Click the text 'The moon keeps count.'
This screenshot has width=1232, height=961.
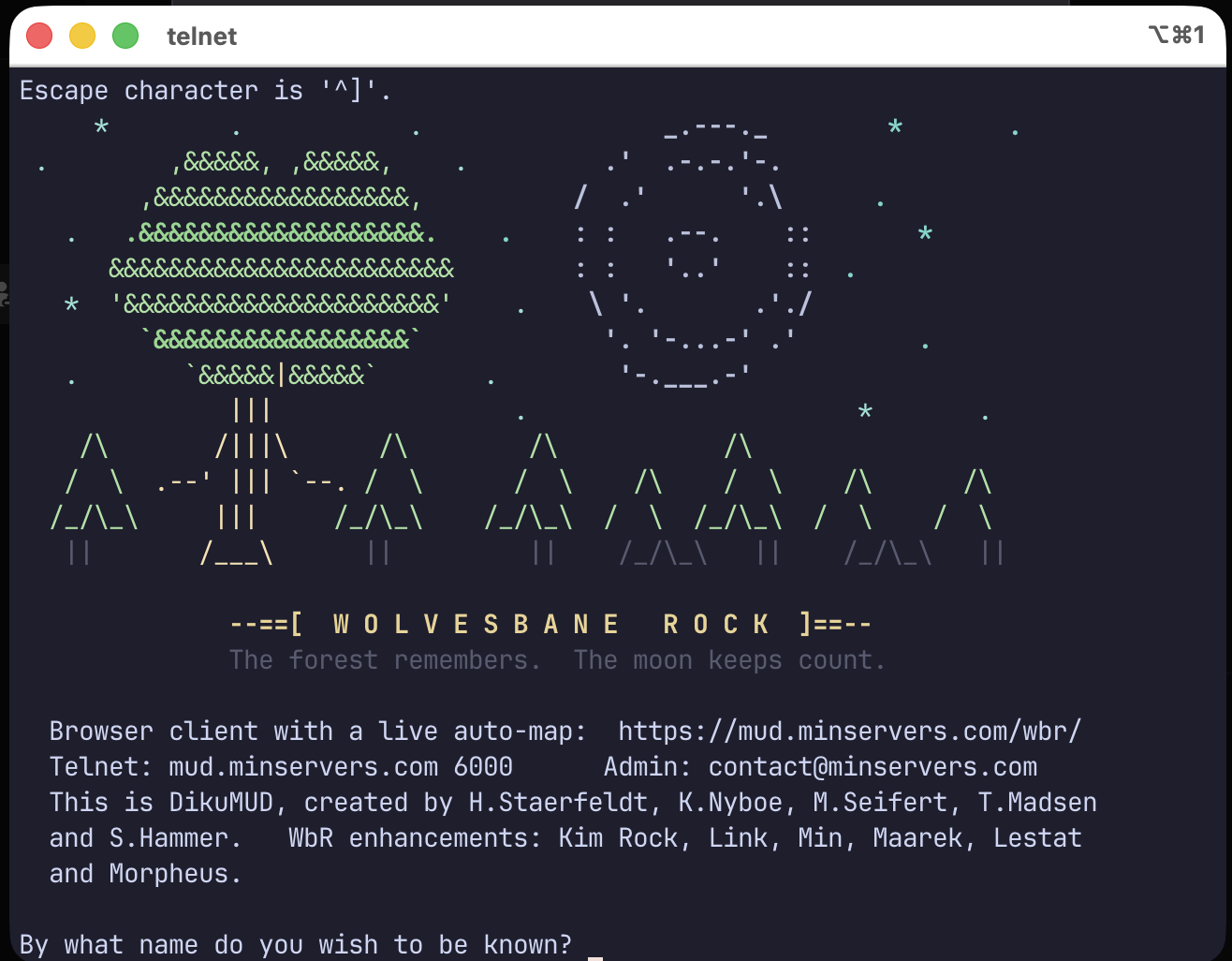(730, 659)
